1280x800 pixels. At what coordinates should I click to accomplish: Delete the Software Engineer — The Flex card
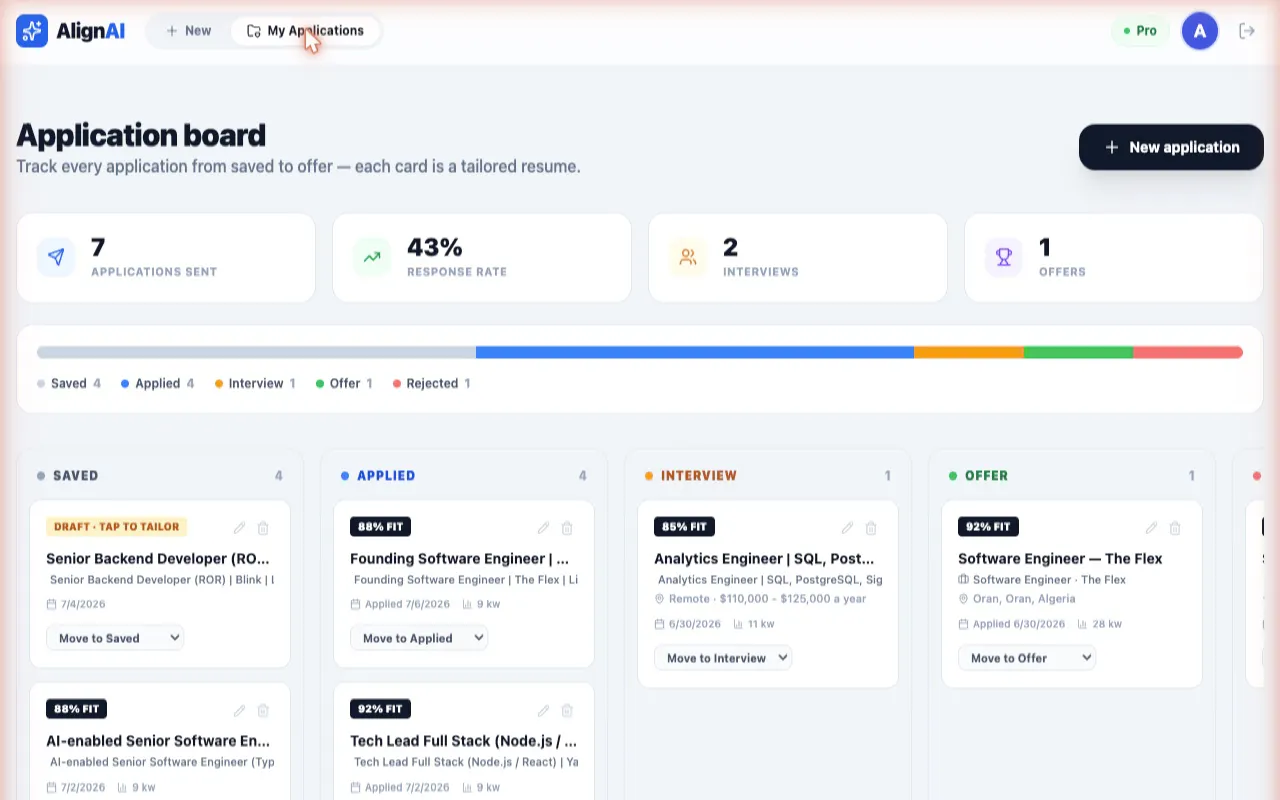1175,528
